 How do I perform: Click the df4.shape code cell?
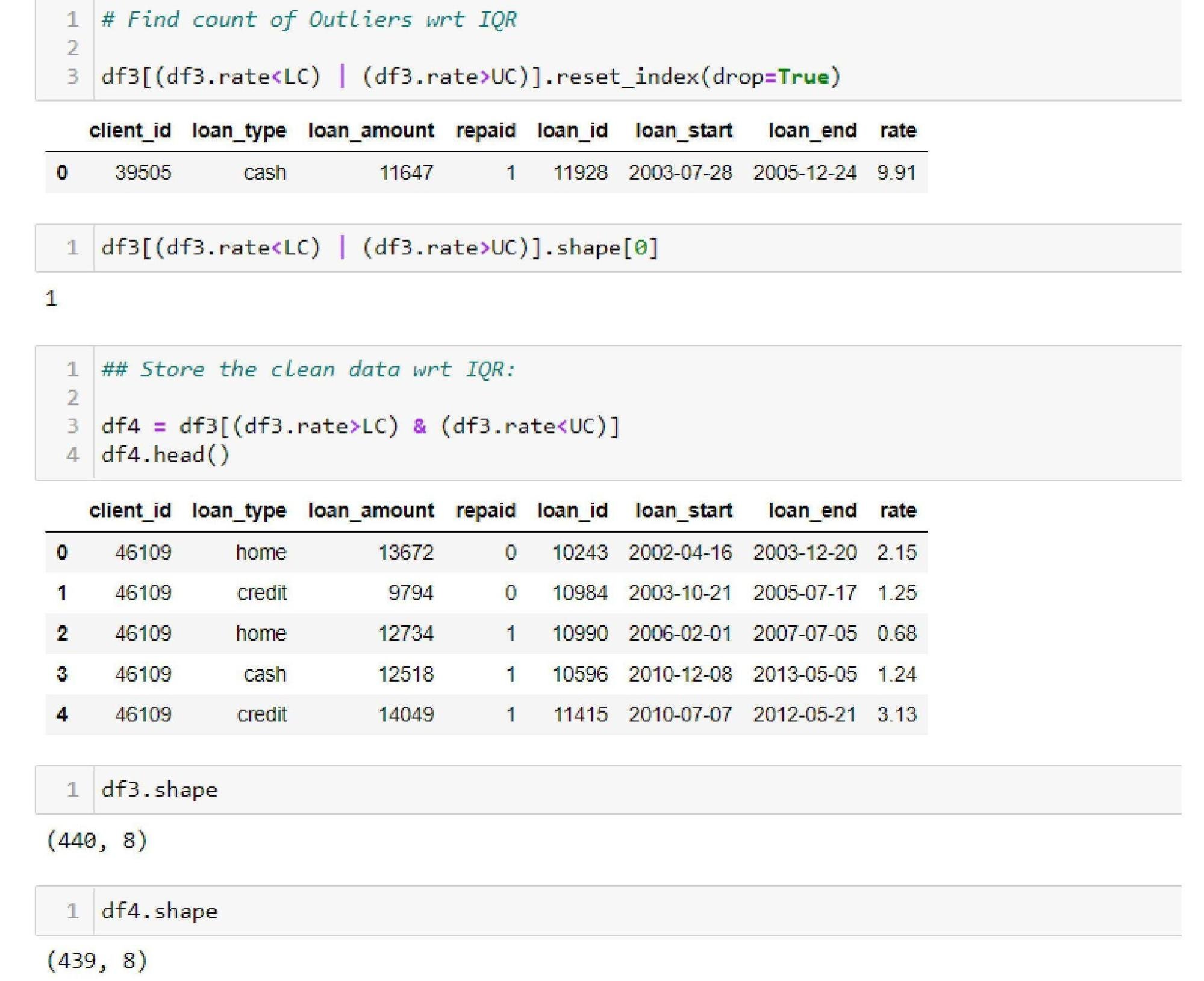click(x=608, y=910)
